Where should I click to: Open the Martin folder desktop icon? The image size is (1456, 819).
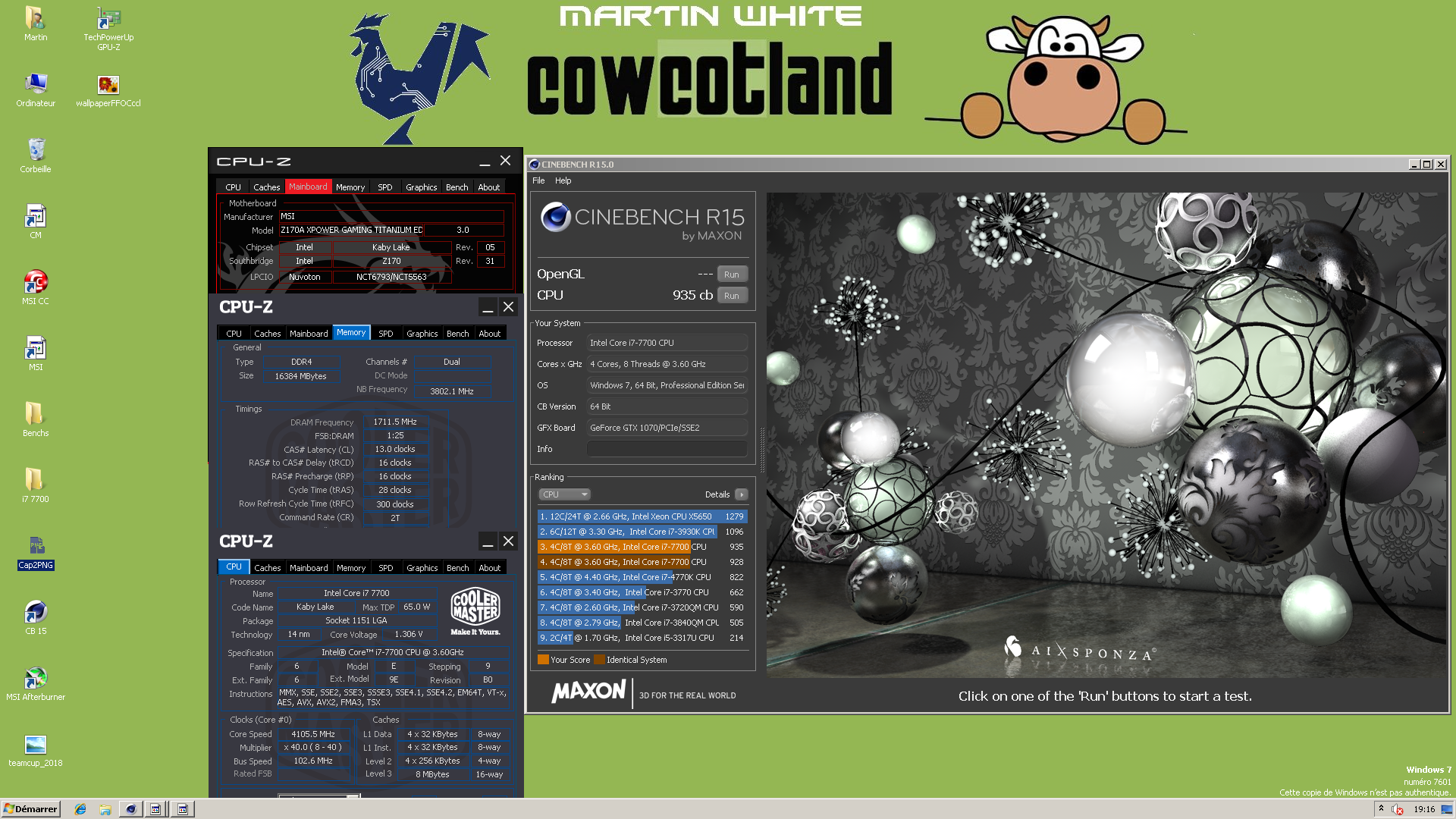(x=35, y=24)
